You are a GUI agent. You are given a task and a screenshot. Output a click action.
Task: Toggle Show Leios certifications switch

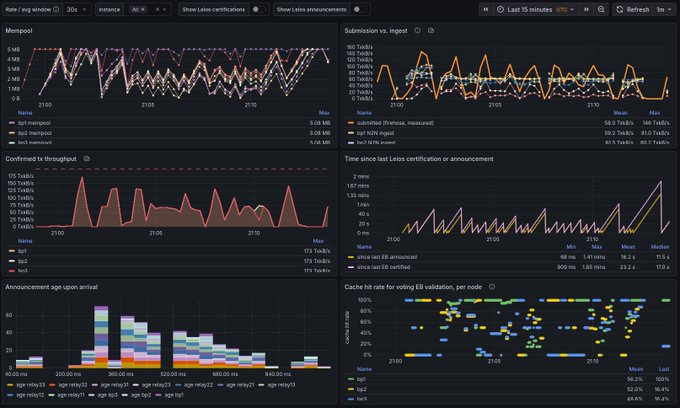point(258,9)
